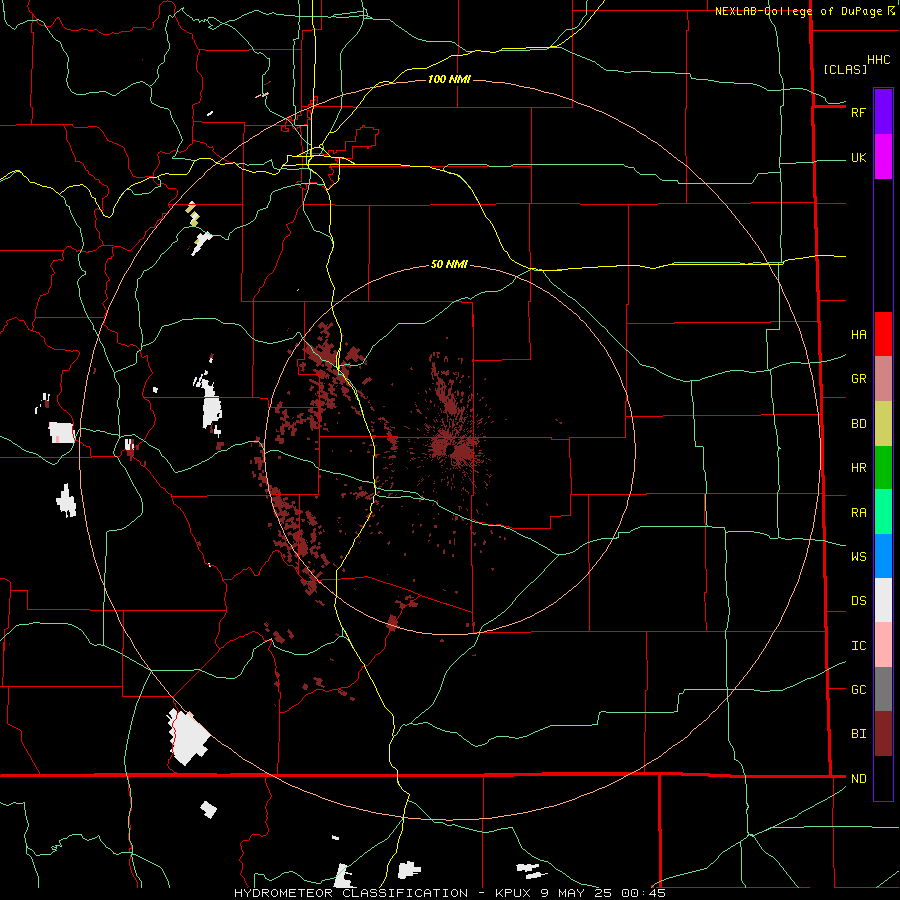Click the HR green legend swatch
Screen dimensions: 900x900
pos(883,468)
